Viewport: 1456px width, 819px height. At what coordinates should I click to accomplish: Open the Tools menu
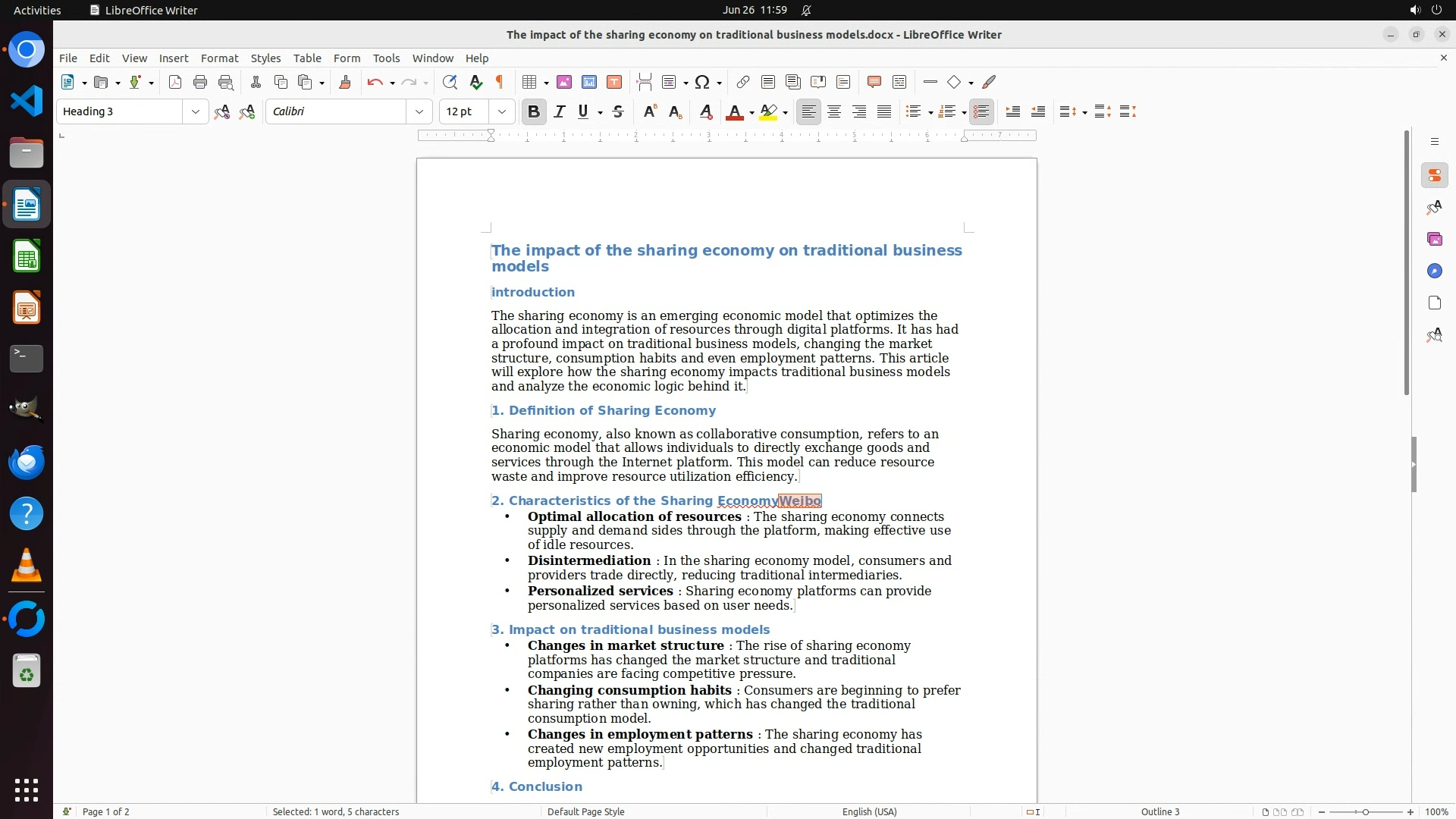coord(386,58)
